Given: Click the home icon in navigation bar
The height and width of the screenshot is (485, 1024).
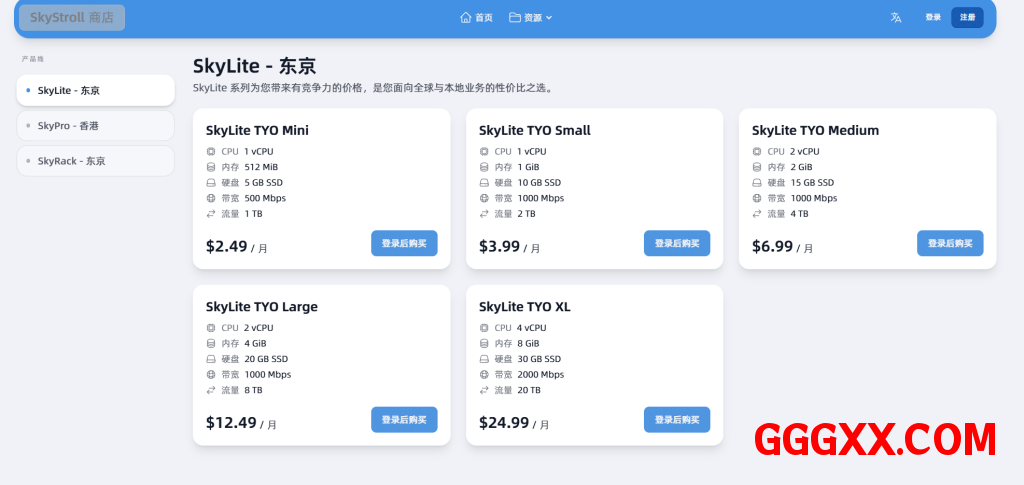Looking at the screenshot, I should (465, 17).
